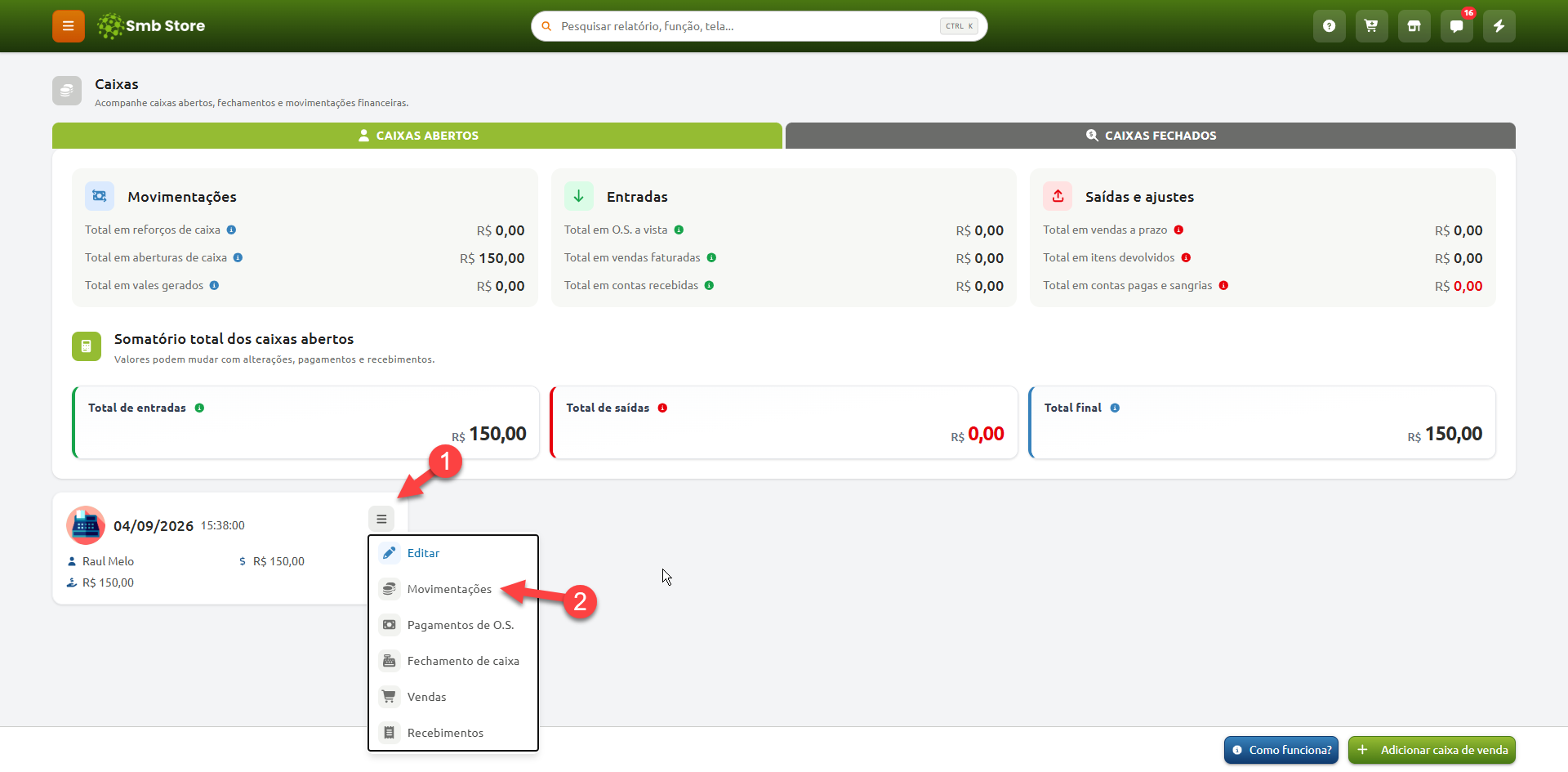Click info icon next to Total em reforços de caixa

point(232,230)
